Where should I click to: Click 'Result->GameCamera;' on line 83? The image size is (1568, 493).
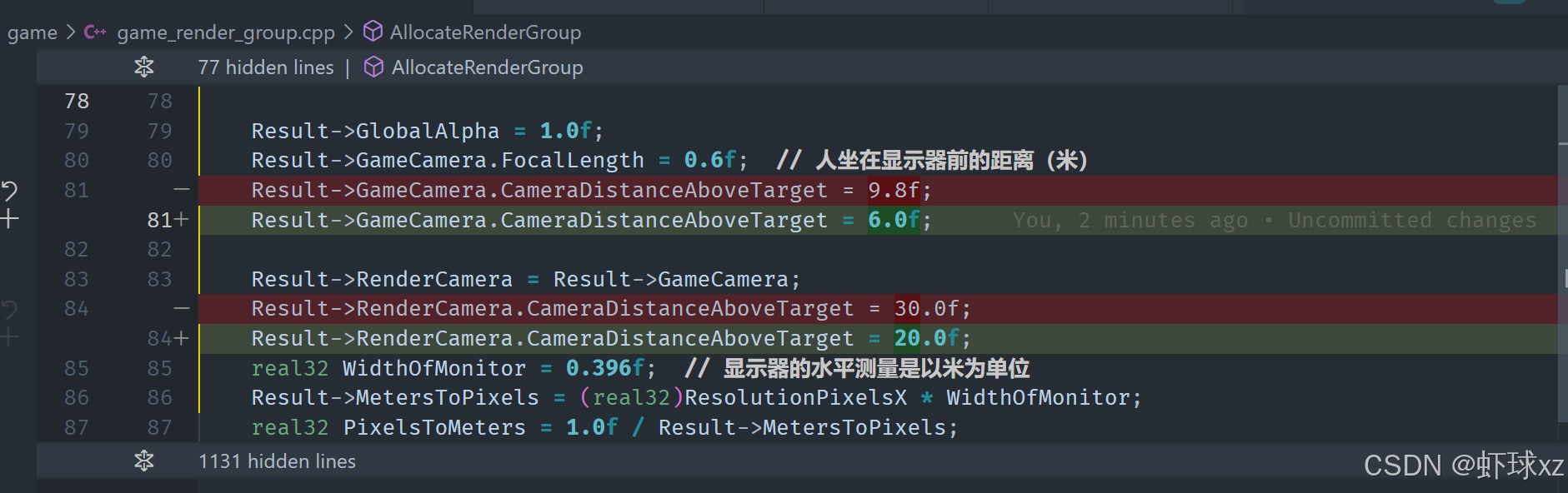coord(676,279)
